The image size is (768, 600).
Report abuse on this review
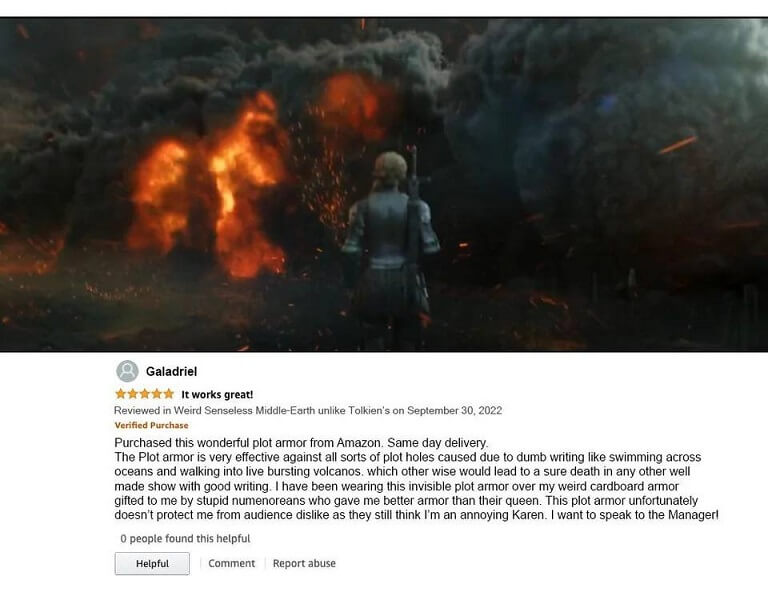coord(304,563)
